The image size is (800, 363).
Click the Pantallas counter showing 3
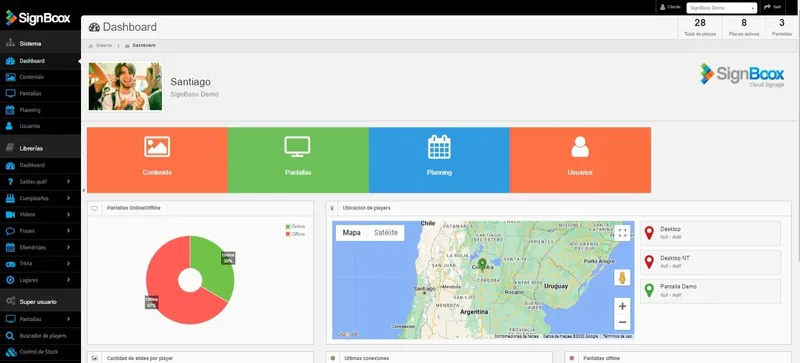pos(782,28)
